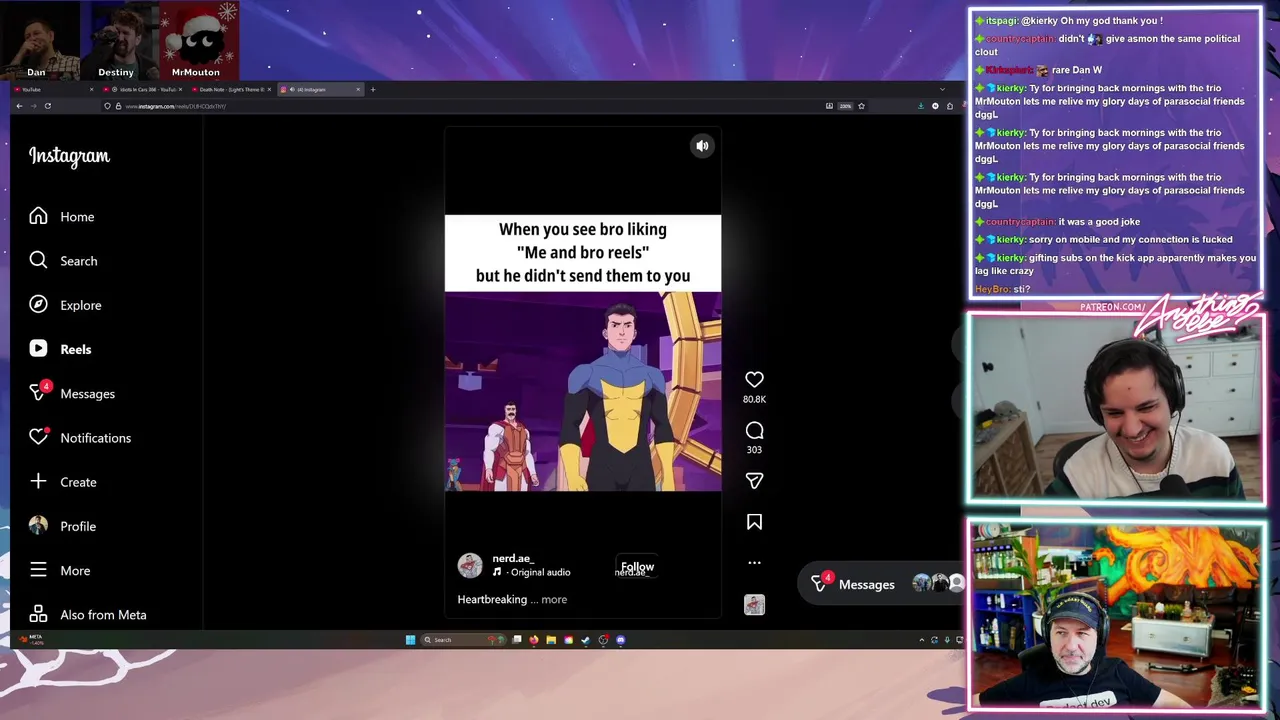Go to Profile page
This screenshot has width=1280, height=720.
pyautogui.click(x=63, y=526)
